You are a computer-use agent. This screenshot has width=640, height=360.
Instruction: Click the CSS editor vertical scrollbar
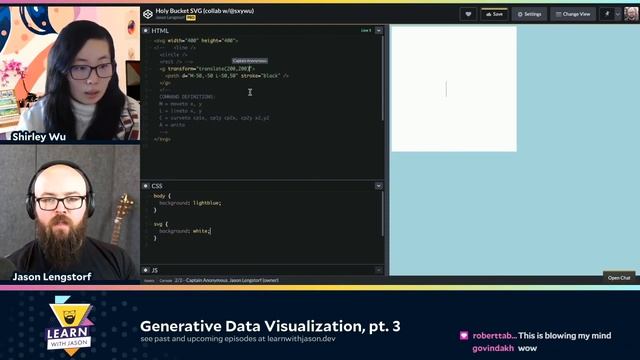pyautogui.click(x=382, y=213)
